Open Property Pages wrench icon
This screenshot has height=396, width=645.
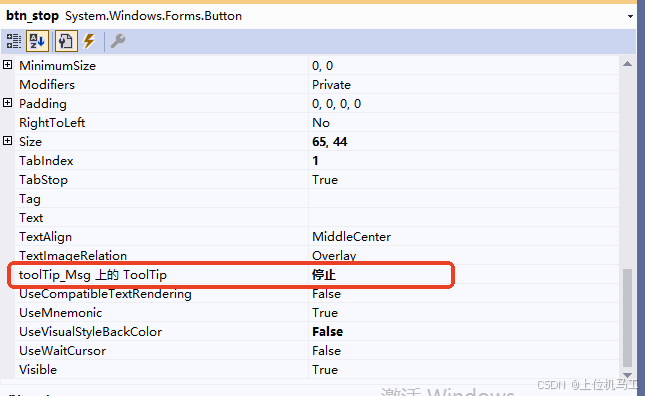pos(118,41)
